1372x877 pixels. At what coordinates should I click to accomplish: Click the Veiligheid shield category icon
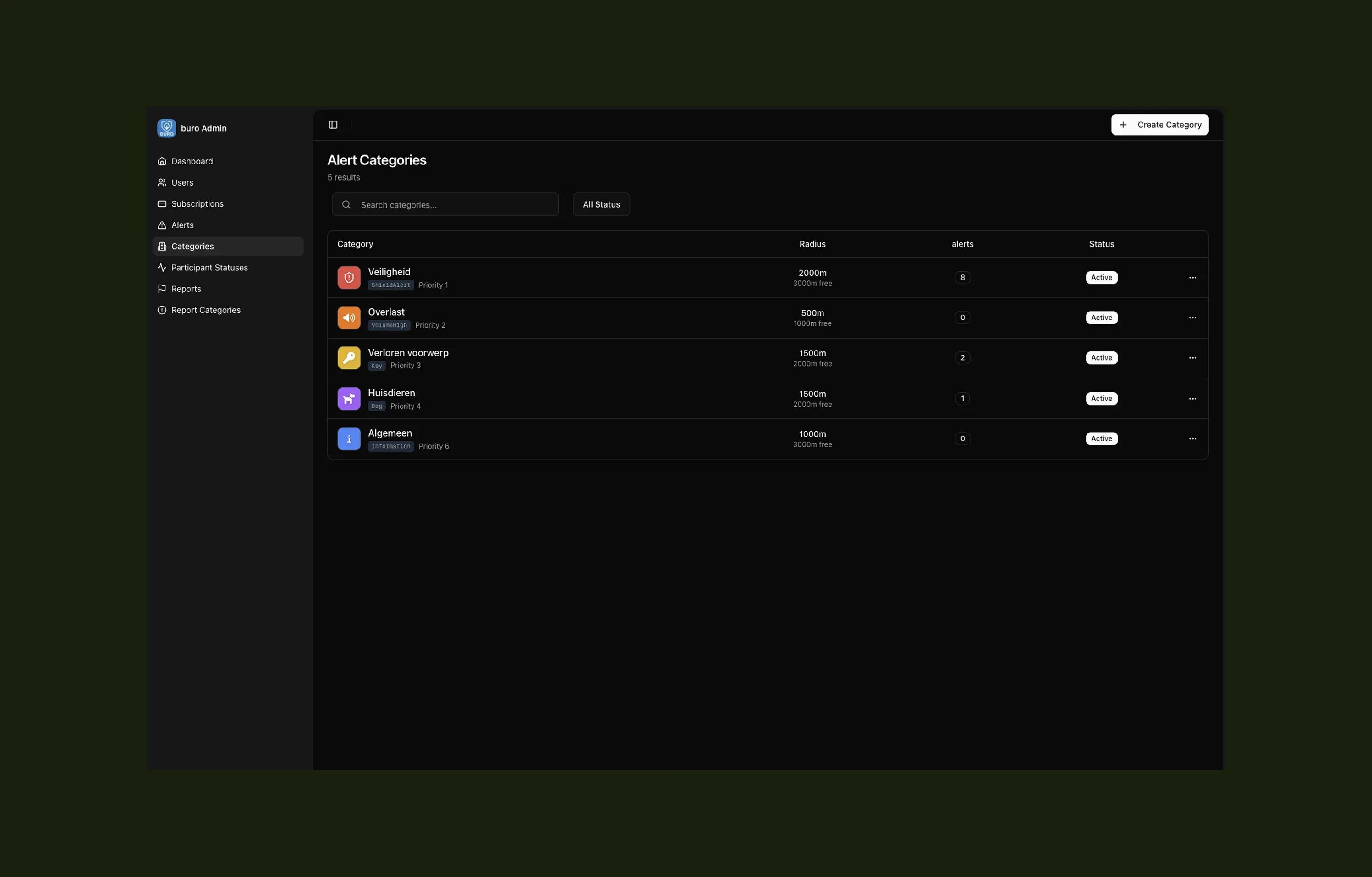point(349,278)
